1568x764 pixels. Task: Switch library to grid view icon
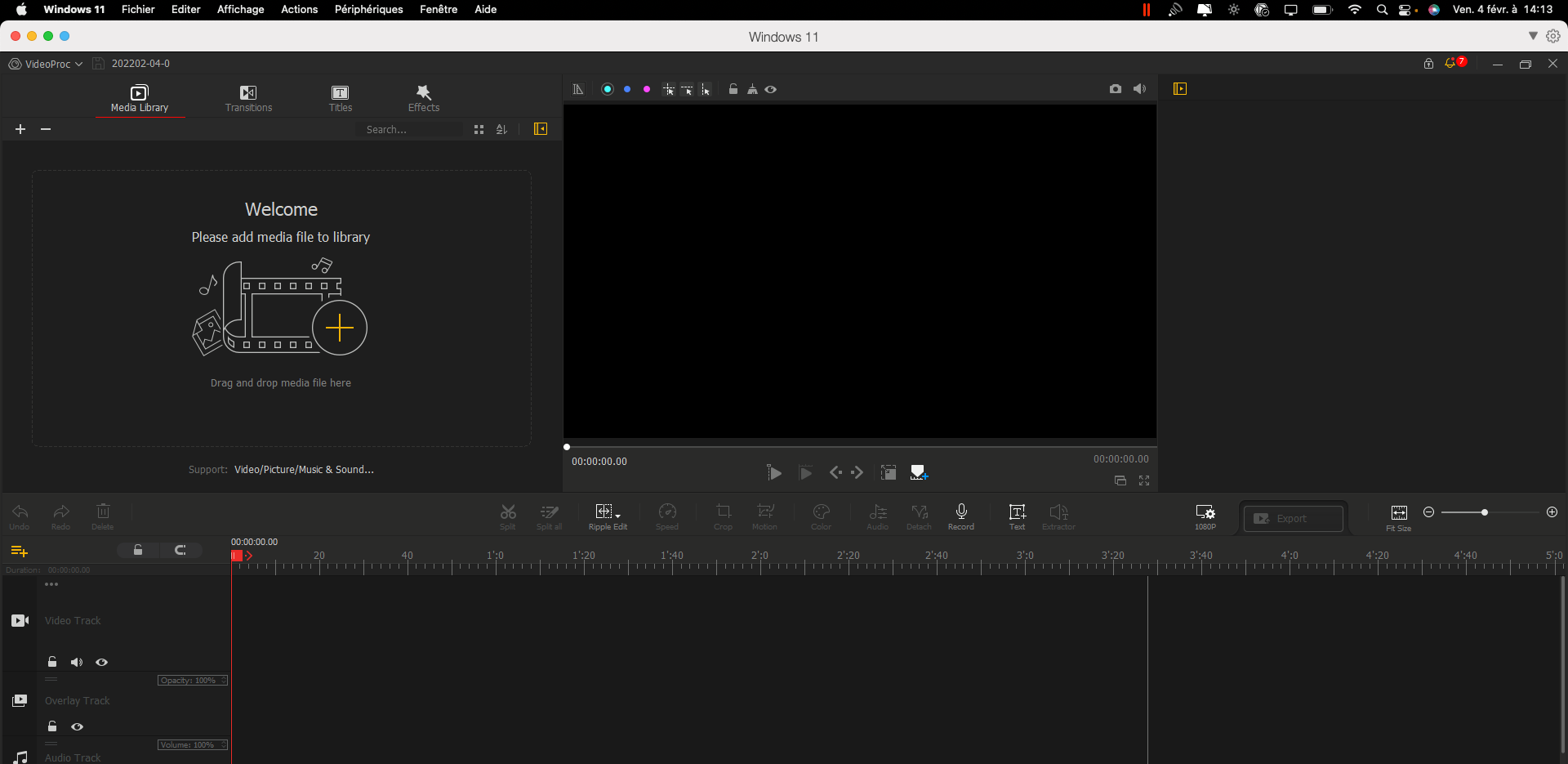pos(479,129)
